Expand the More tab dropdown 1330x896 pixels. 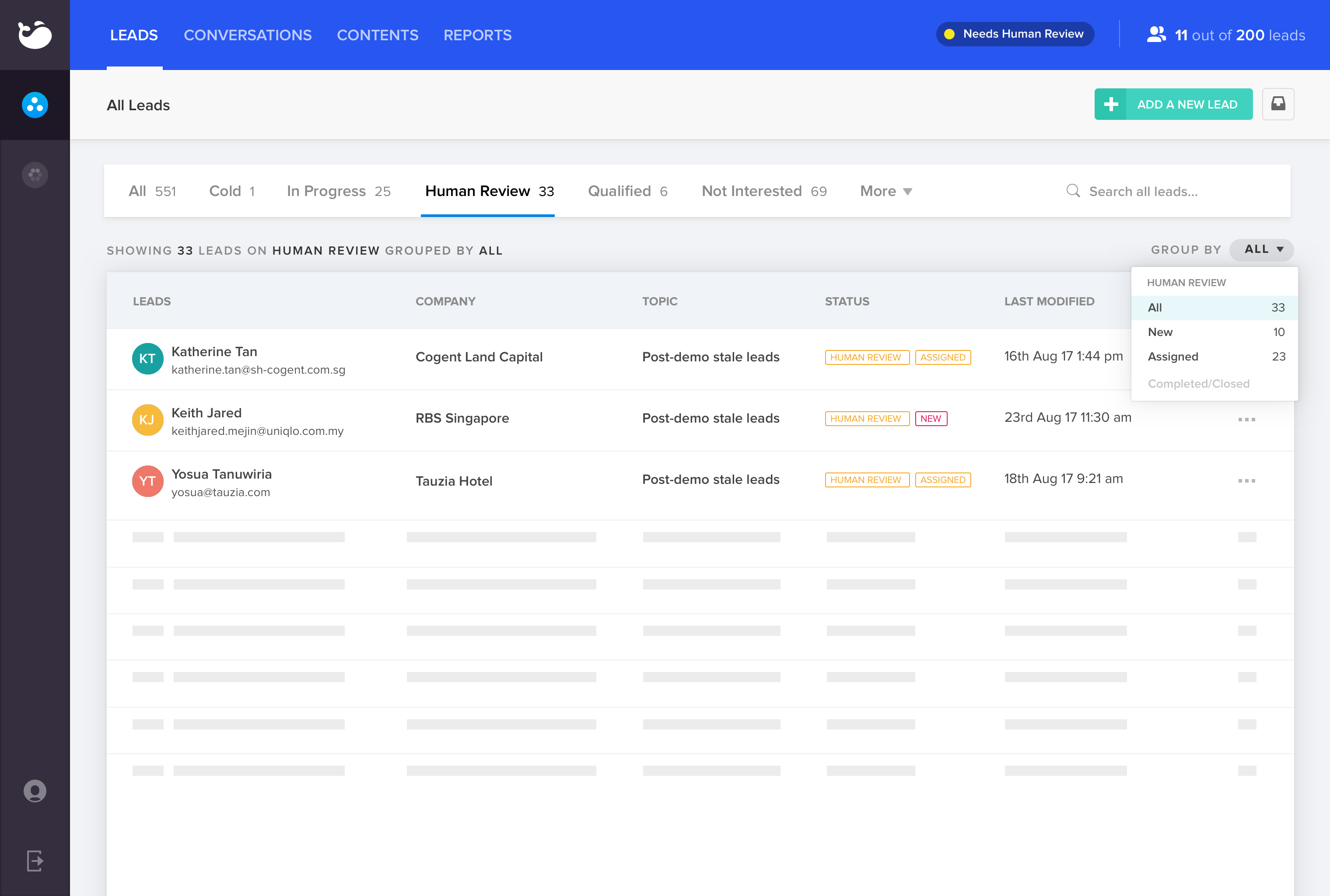[x=886, y=191]
